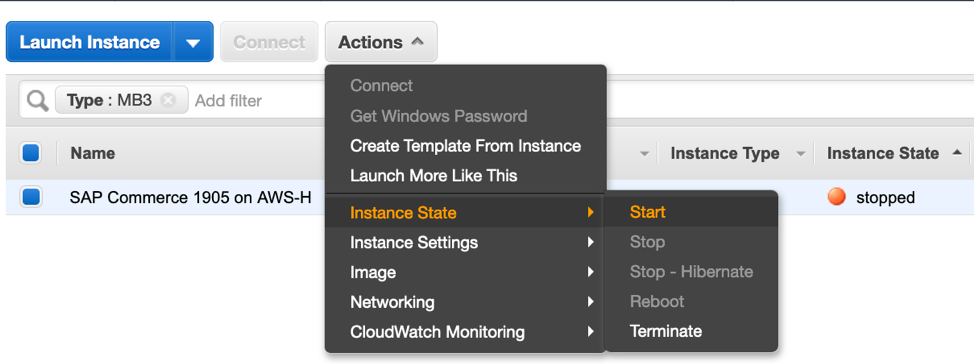Screen dimensions: 974x364
Task: Click the Add filter input field
Action: (229, 101)
